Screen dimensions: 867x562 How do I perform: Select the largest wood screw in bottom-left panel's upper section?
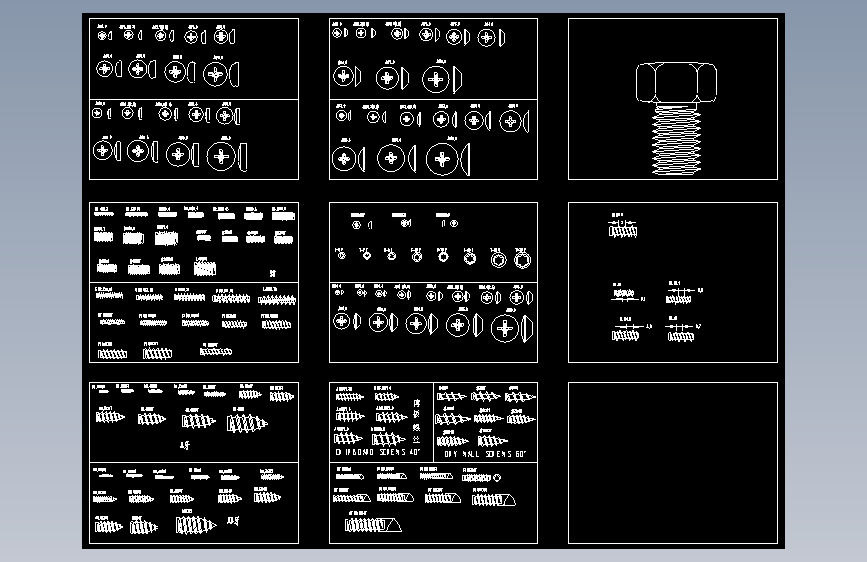[247, 424]
